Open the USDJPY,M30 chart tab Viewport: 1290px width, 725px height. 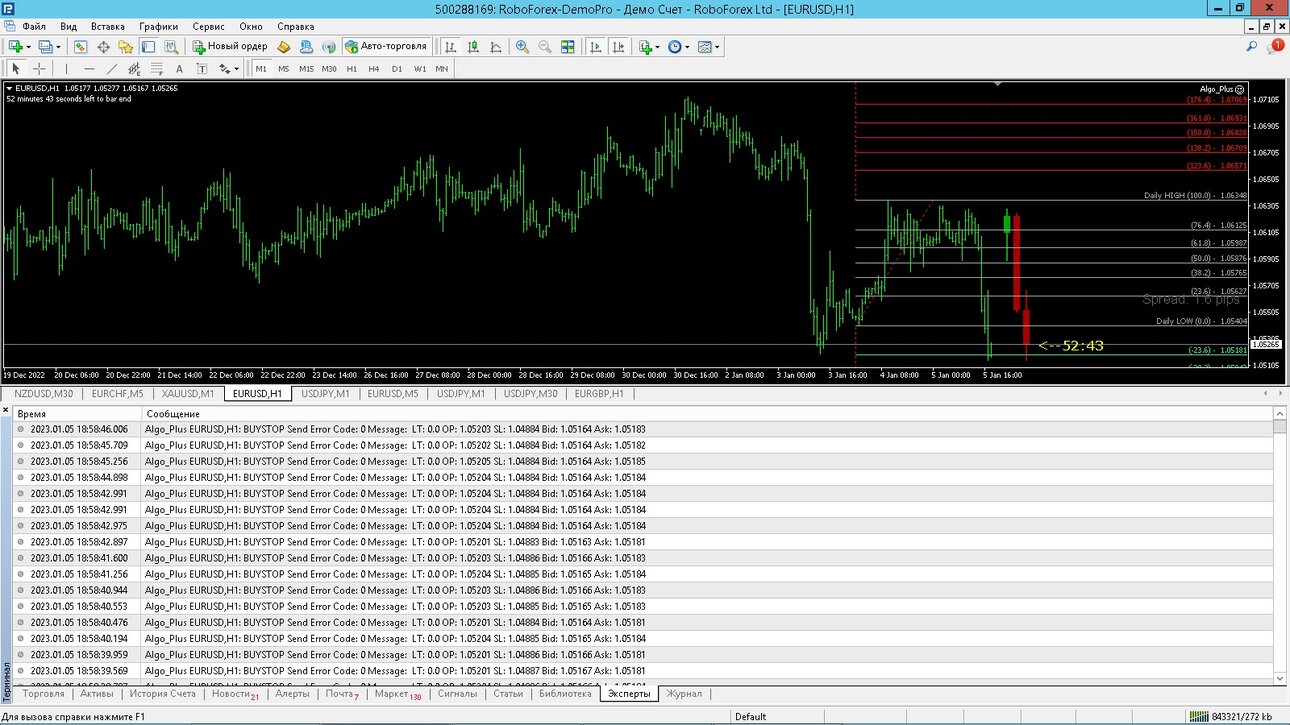pos(530,393)
